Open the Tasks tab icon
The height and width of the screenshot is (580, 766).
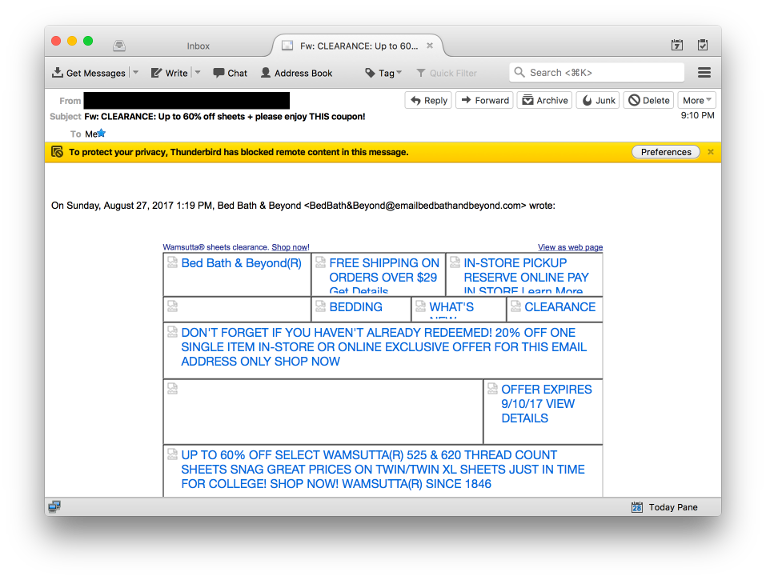pos(703,45)
